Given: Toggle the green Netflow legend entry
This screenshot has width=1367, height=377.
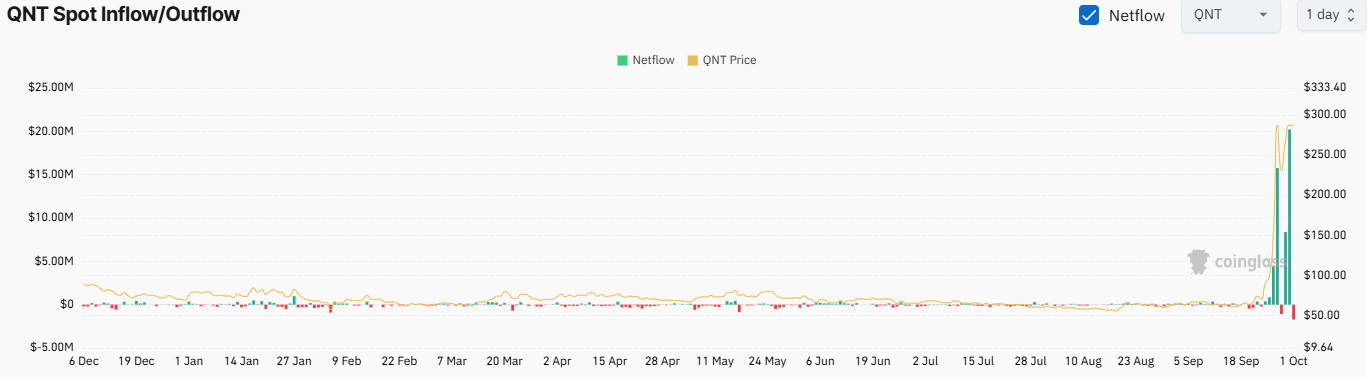Looking at the screenshot, I should click(645, 60).
